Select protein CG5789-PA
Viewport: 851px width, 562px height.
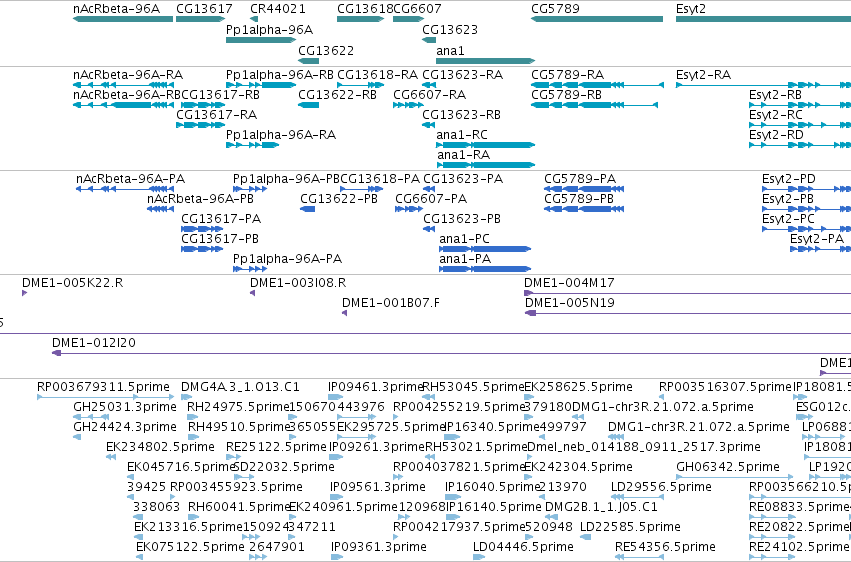click(x=584, y=189)
